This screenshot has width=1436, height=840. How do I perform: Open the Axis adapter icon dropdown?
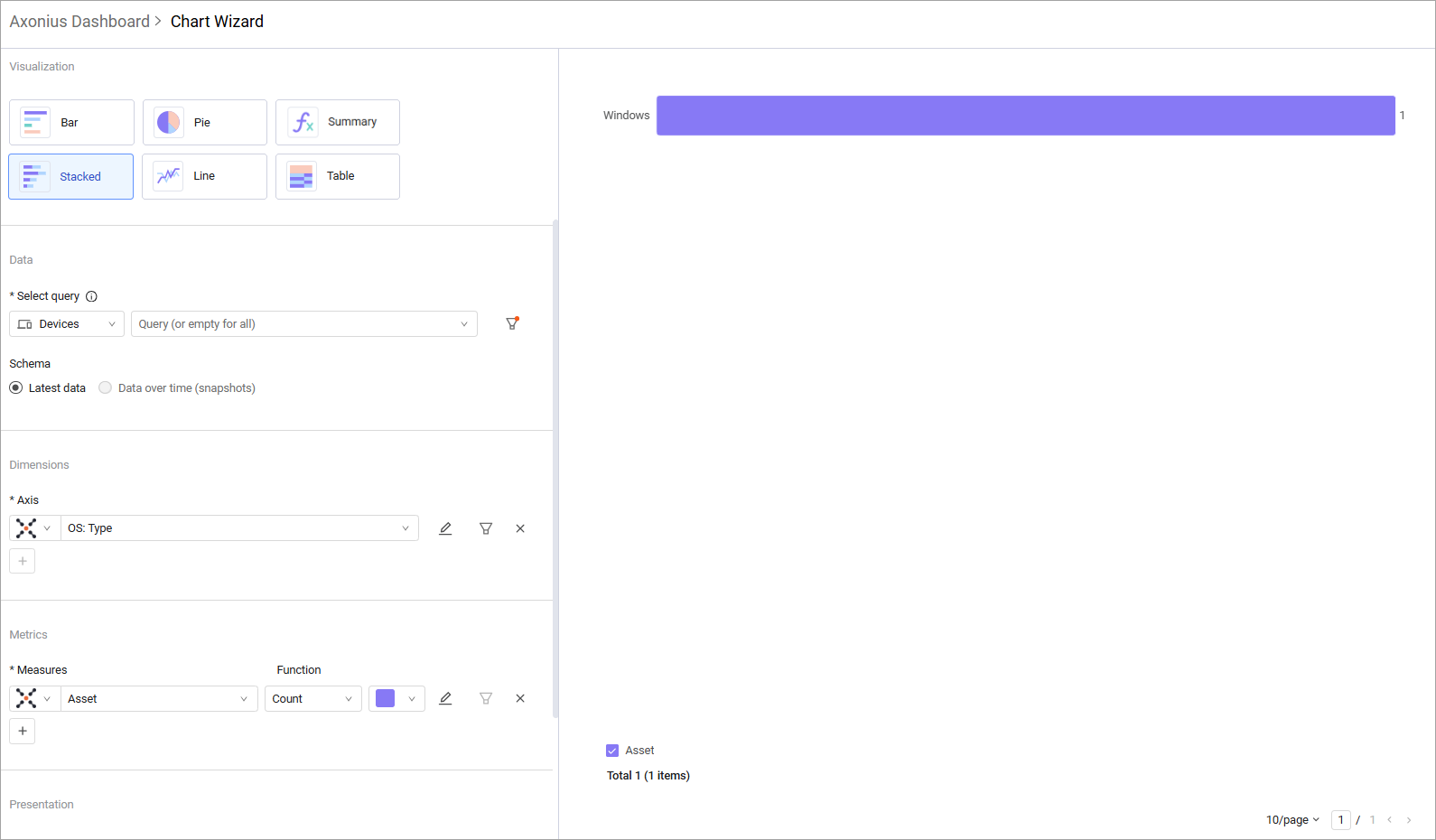[34, 528]
